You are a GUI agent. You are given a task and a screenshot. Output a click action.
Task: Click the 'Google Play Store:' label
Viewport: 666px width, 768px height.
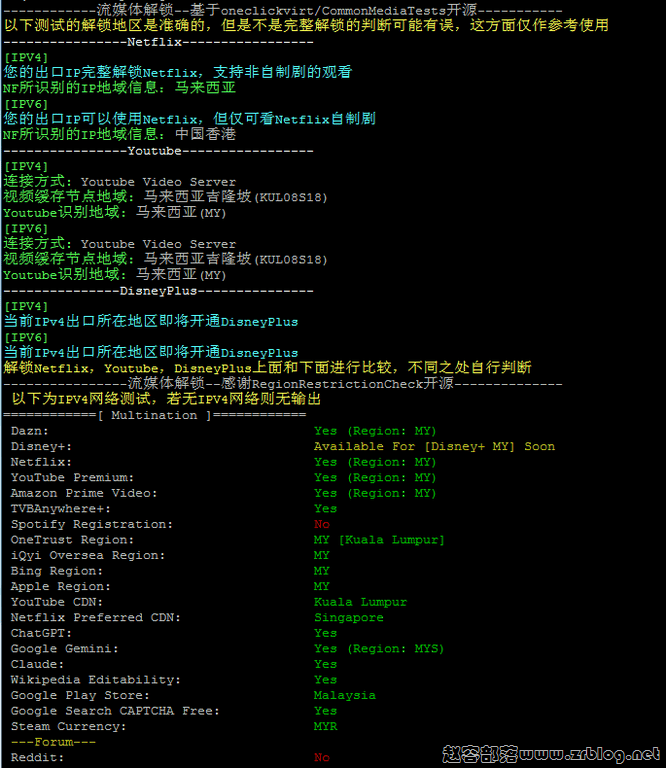[80, 696]
